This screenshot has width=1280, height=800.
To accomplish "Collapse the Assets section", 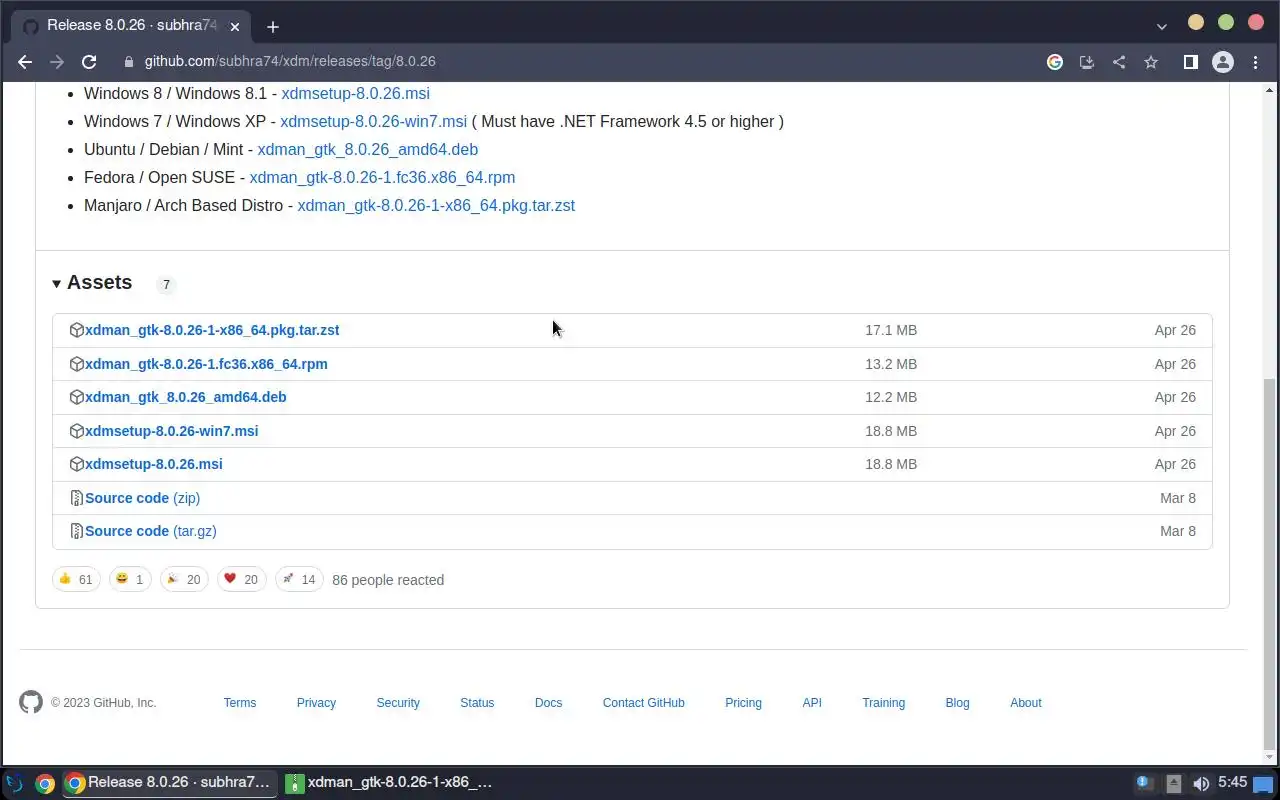I will (92, 283).
